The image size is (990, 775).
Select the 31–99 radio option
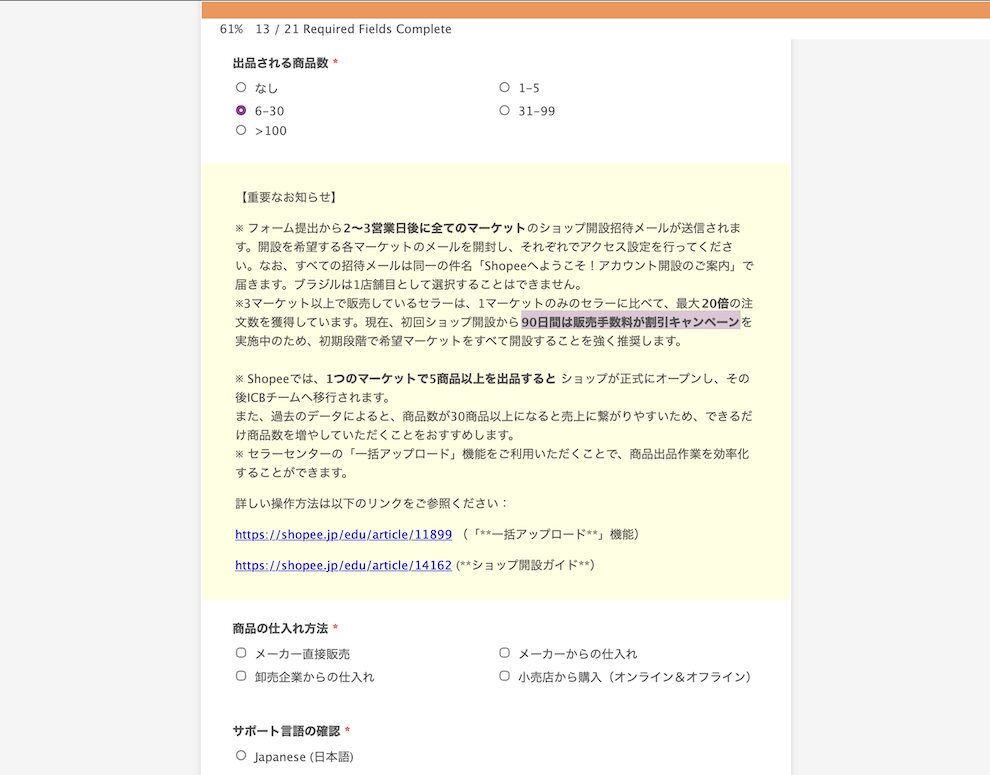pos(505,110)
